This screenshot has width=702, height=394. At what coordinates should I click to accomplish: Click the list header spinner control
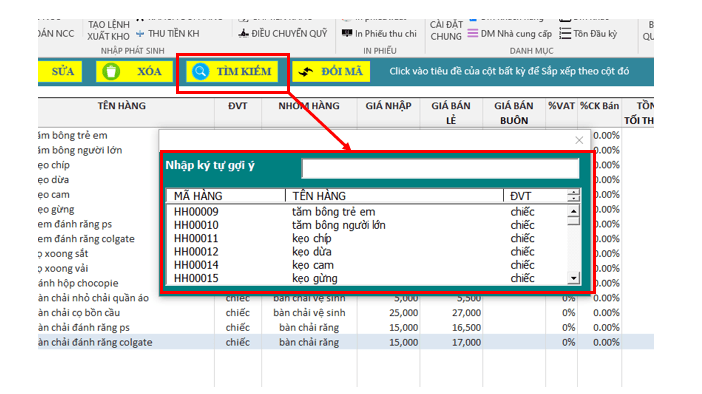coord(574,195)
